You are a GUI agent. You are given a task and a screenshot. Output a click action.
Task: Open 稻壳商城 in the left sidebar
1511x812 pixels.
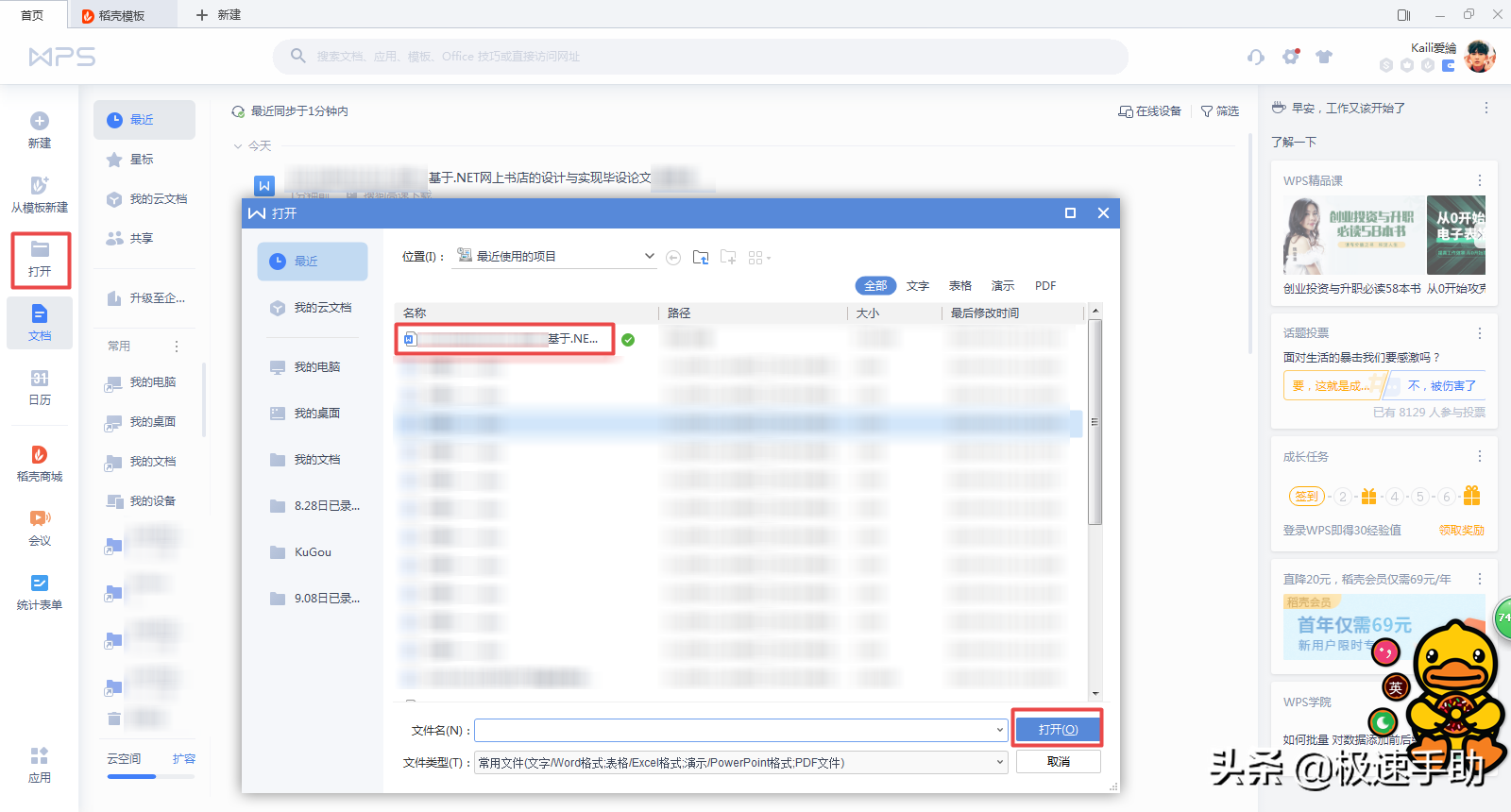40,464
